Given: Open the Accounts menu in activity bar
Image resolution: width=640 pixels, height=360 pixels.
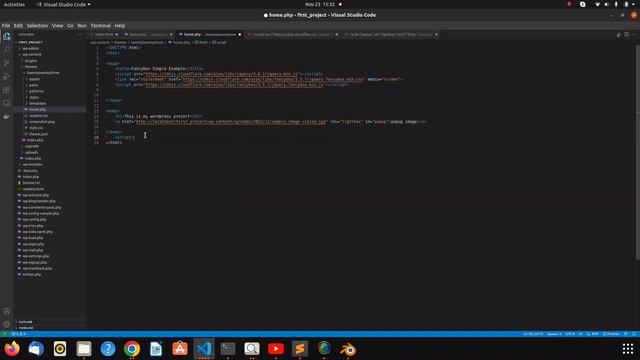Looking at the screenshot, I should pyautogui.click(x=7, y=311).
